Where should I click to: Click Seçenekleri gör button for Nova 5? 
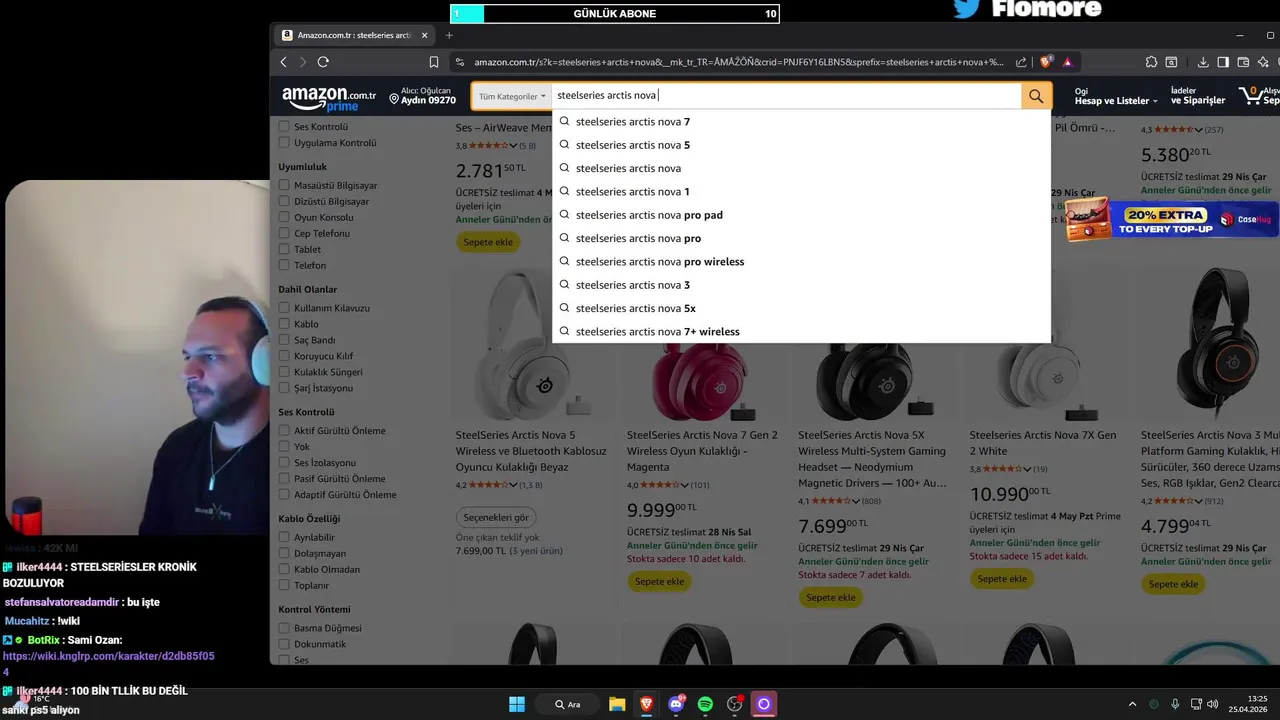tap(496, 517)
